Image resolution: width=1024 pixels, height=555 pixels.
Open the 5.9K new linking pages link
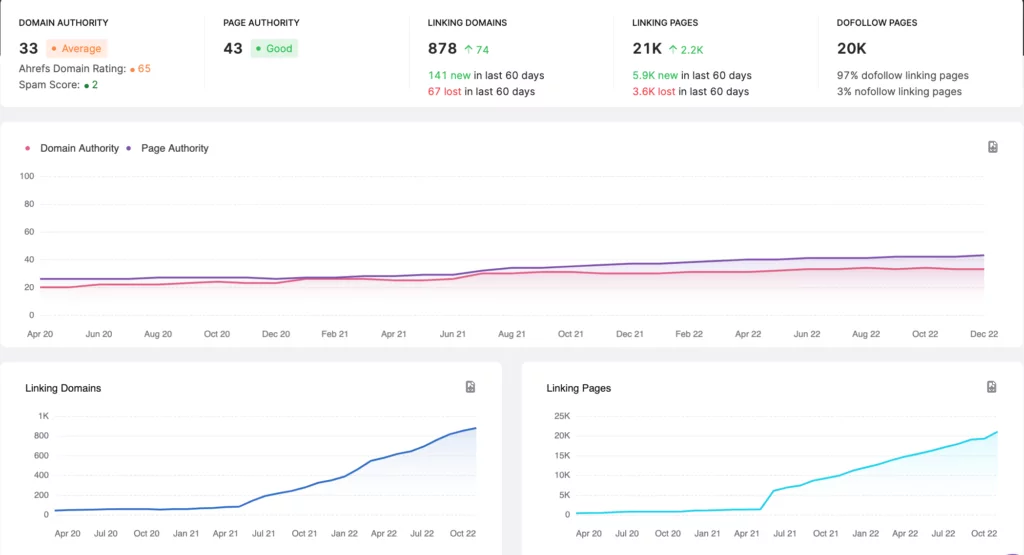point(655,75)
